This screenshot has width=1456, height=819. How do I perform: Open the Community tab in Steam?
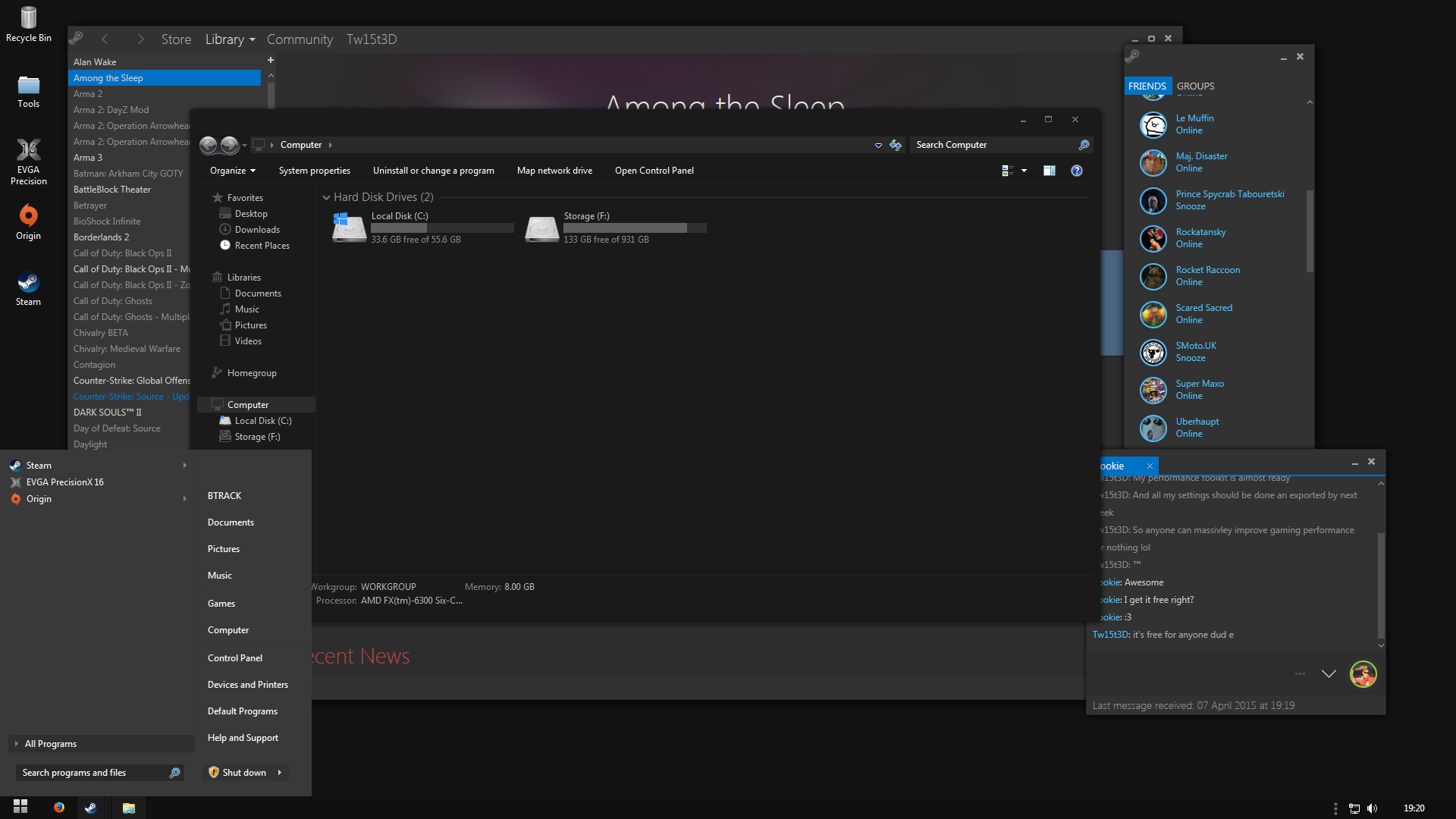click(300, 39)
